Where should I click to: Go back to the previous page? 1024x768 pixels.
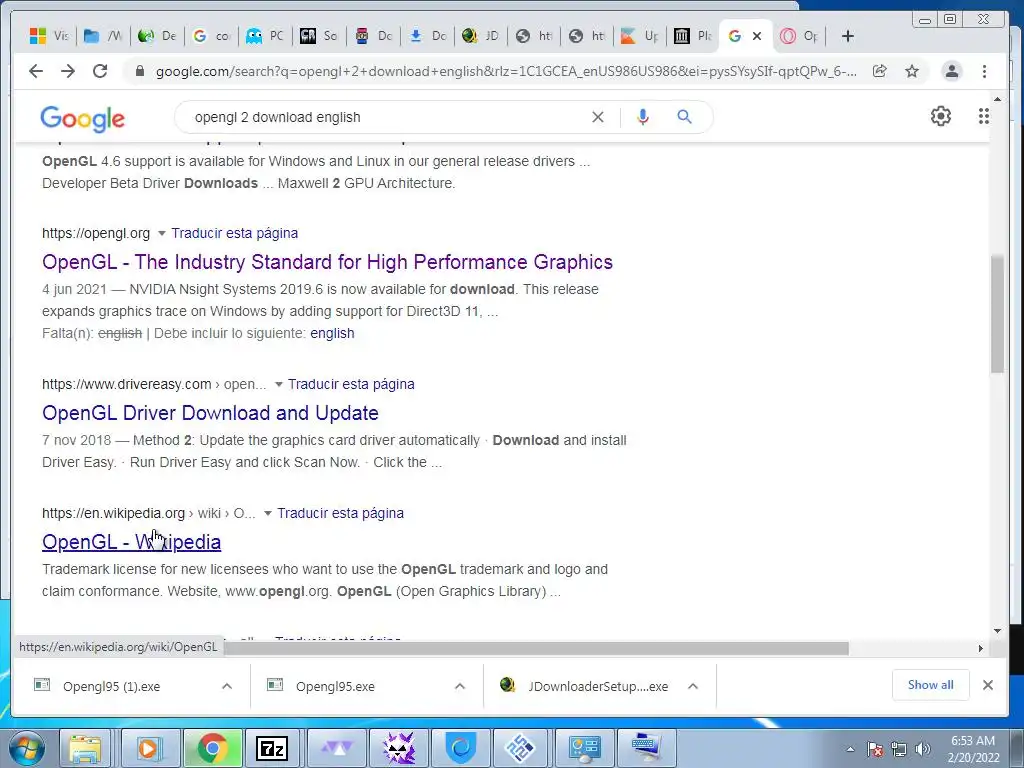(36, 71)
